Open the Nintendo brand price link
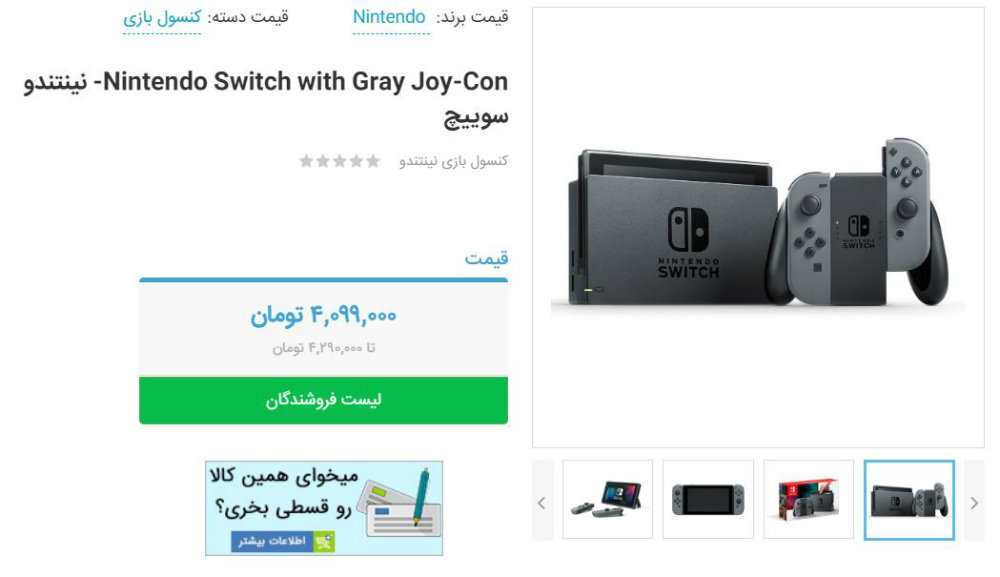The height and width of the screenshot is (577, 1000). (x=389, y=17)
